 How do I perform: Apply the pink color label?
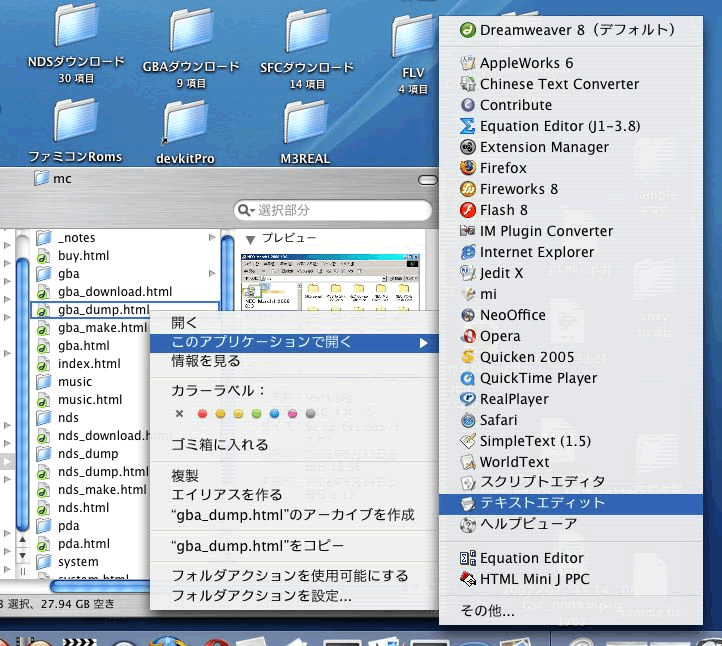(292, 414)
